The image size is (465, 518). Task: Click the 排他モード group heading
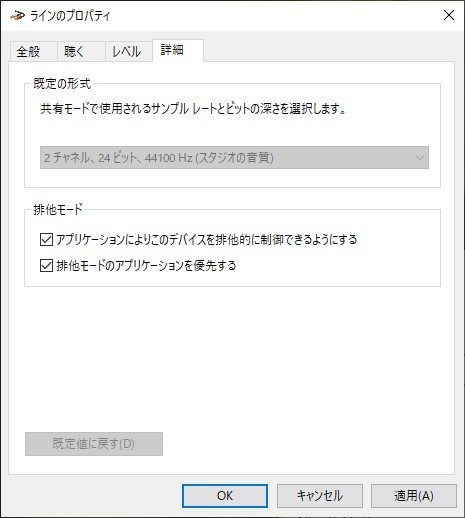pos(58,210)
